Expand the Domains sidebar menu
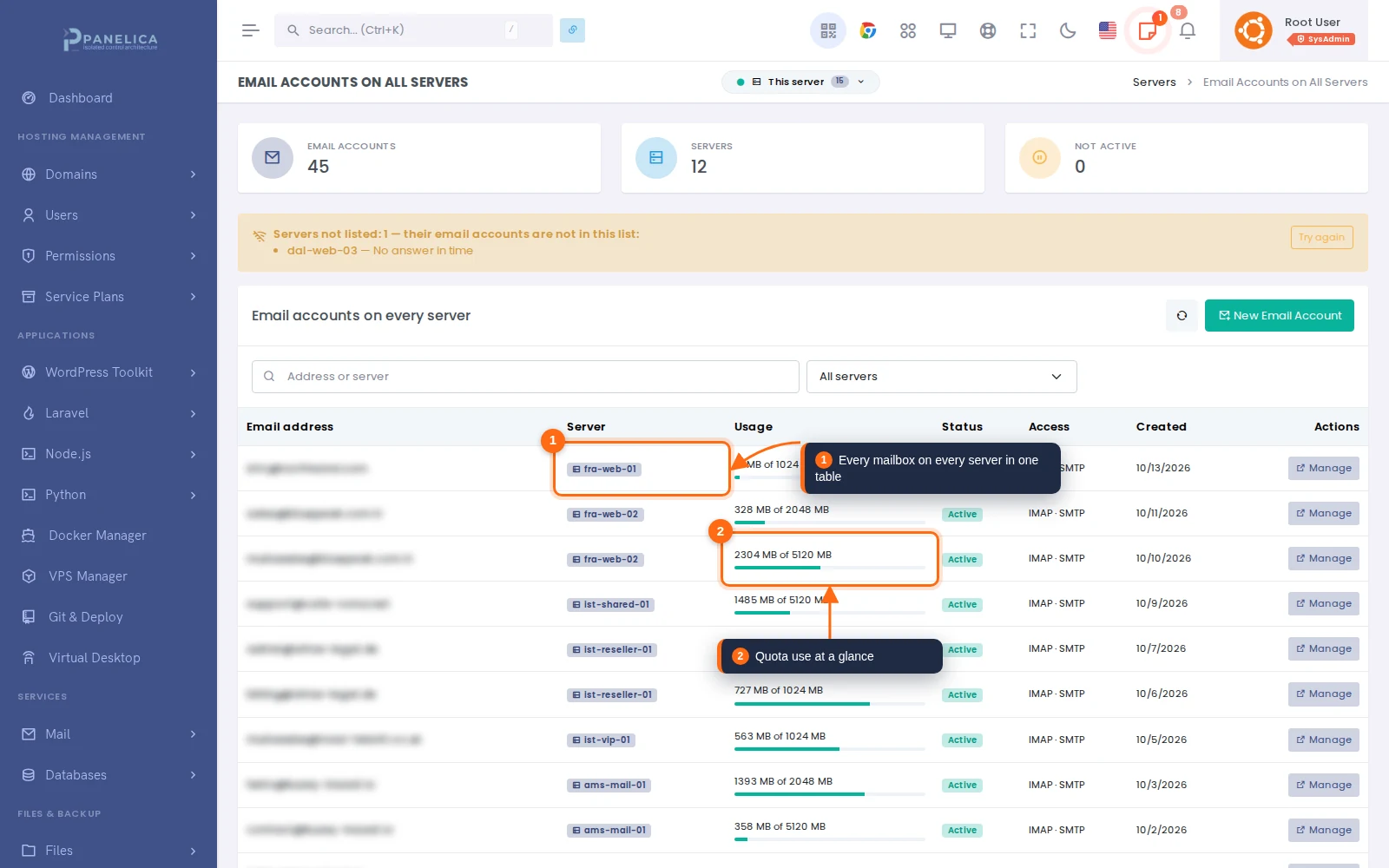This screenshot has height=868, width=1389. point(109,174)
